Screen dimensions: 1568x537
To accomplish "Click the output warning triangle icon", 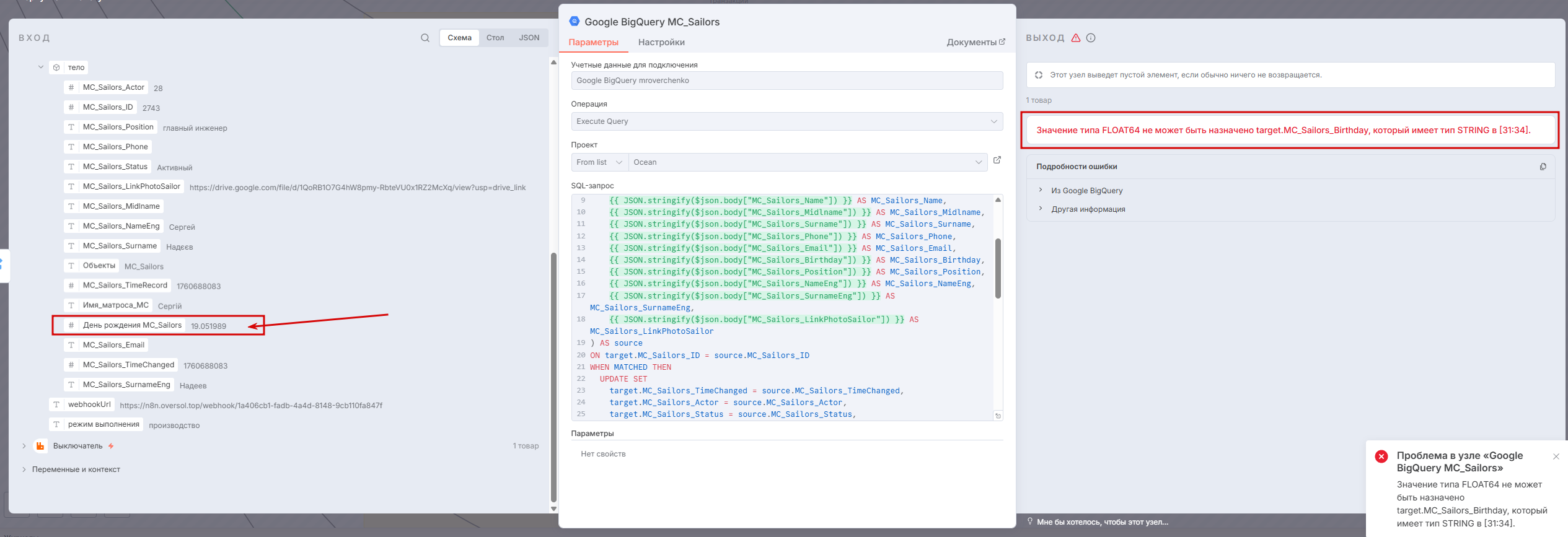I will 1076,38.
